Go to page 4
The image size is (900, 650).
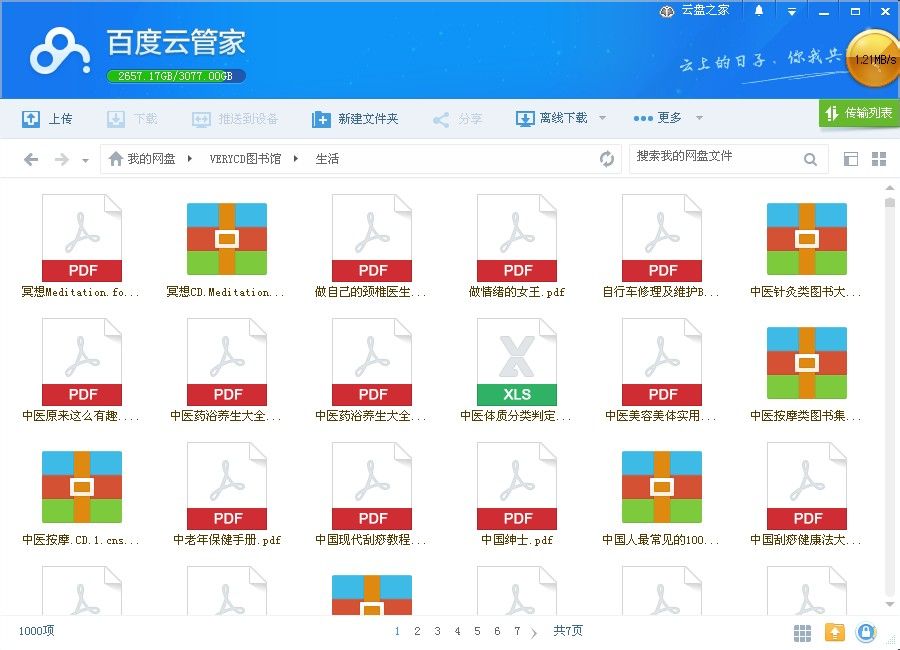click(x=457, y=631)
